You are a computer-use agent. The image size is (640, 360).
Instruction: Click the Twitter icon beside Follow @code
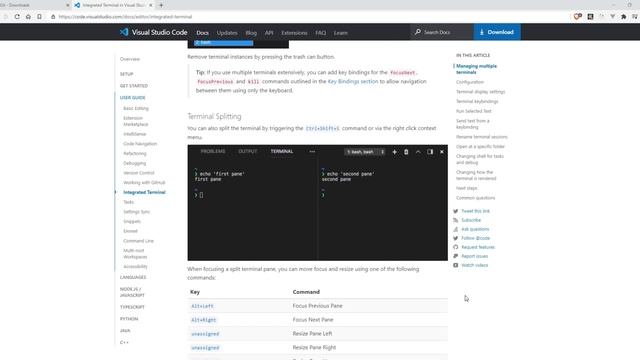click(456, 238)
